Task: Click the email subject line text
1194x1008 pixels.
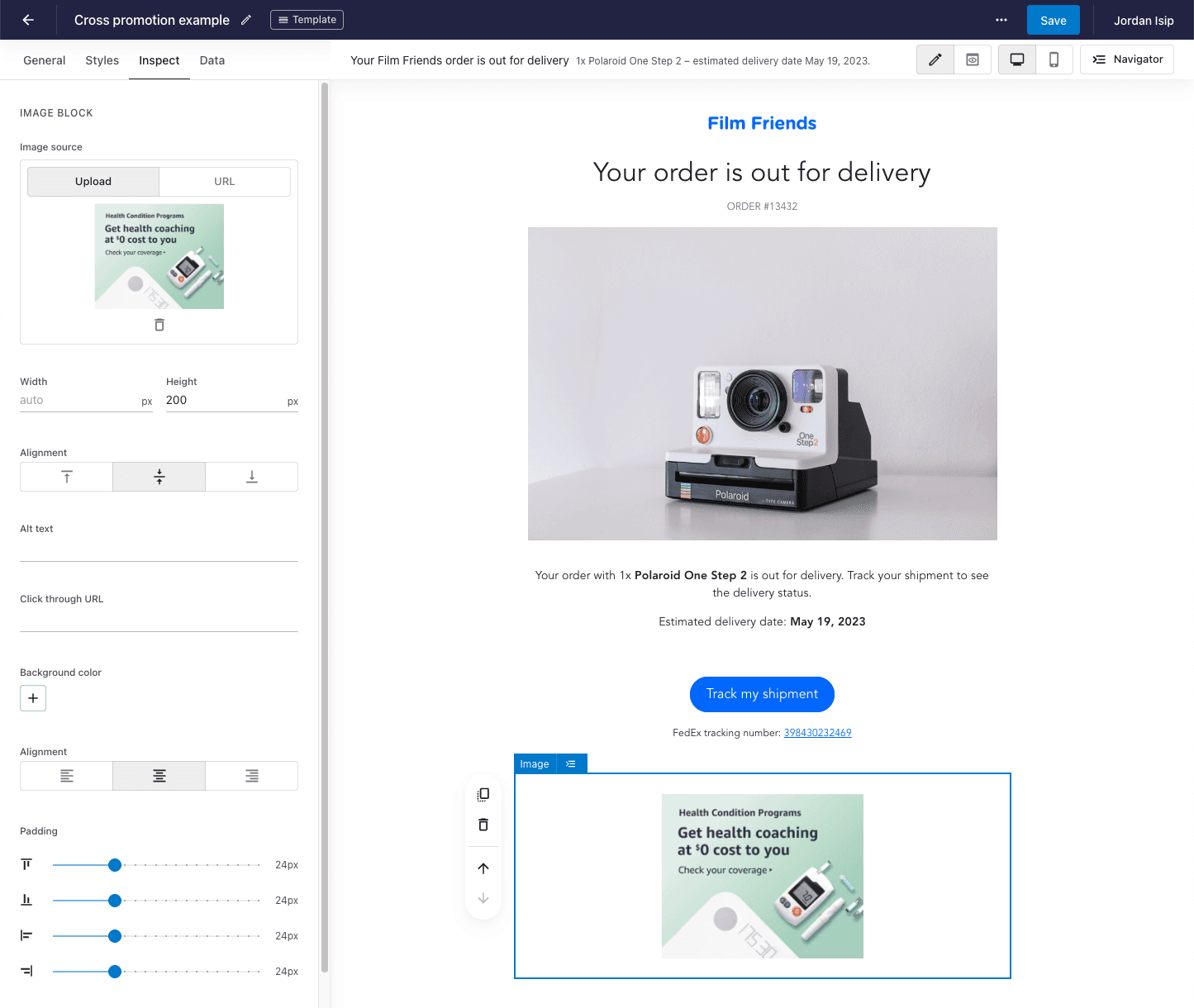Action: 459,60
